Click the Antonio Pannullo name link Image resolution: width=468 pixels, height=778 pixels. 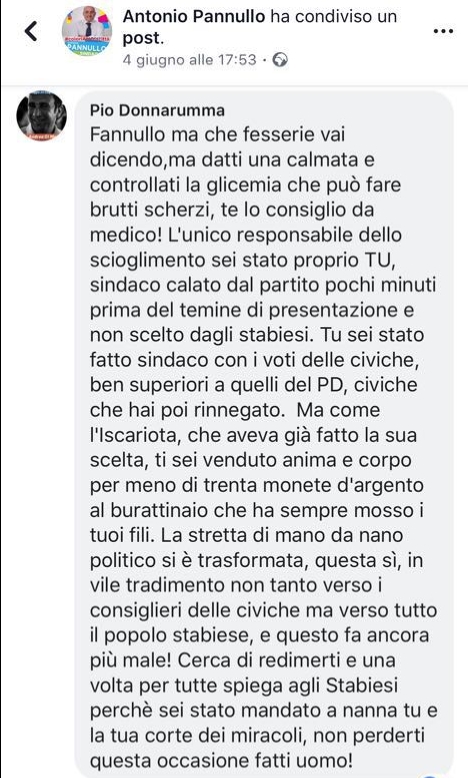[x=194, y=16]
